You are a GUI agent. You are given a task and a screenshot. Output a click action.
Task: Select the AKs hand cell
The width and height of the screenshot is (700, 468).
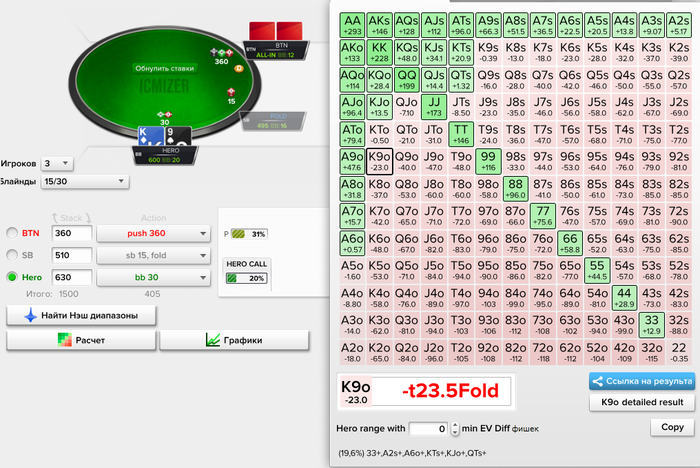click(x=379, y=25)
